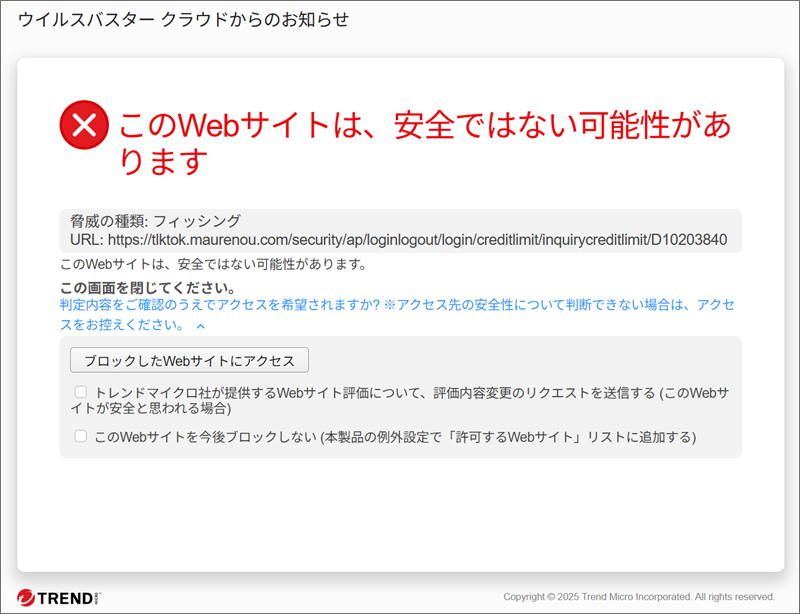Click the Trend Micro logo in footer
800x614 pixels.
(59, 598)
